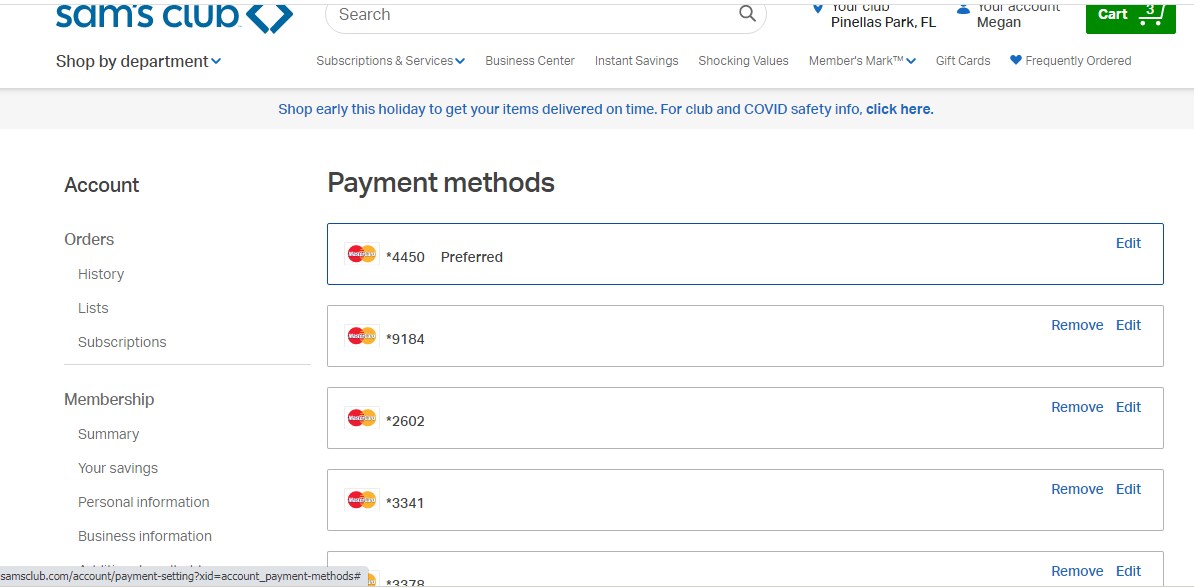The width and height of the screenshot is (1194, 587).
Task: Edit the preferred card *4450
Action: click(1129, 243)
